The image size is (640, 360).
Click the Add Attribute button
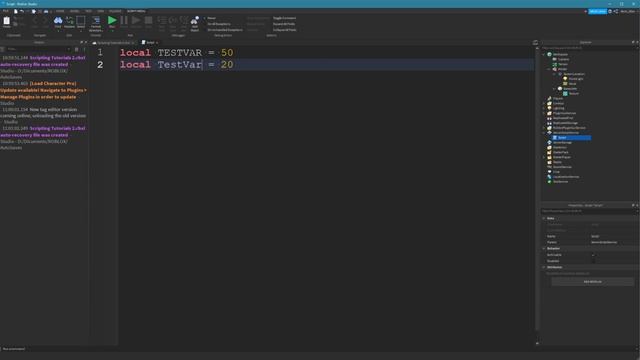click(x=592, y=282)
